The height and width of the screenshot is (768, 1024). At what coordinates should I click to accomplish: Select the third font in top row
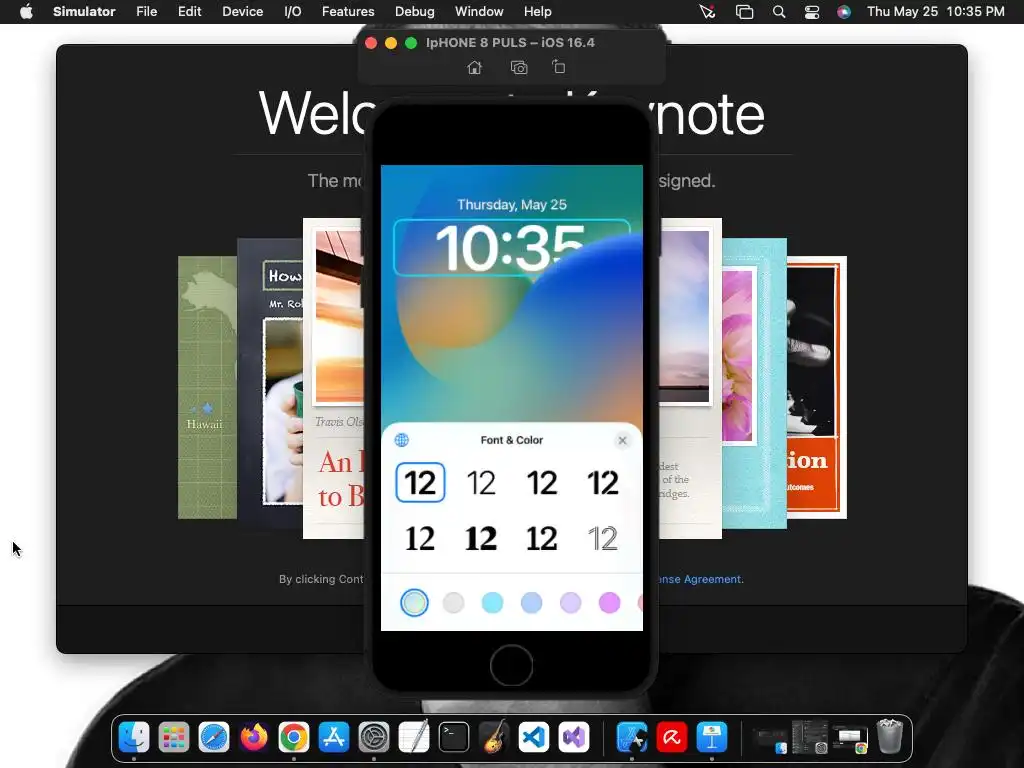point(542,483)
